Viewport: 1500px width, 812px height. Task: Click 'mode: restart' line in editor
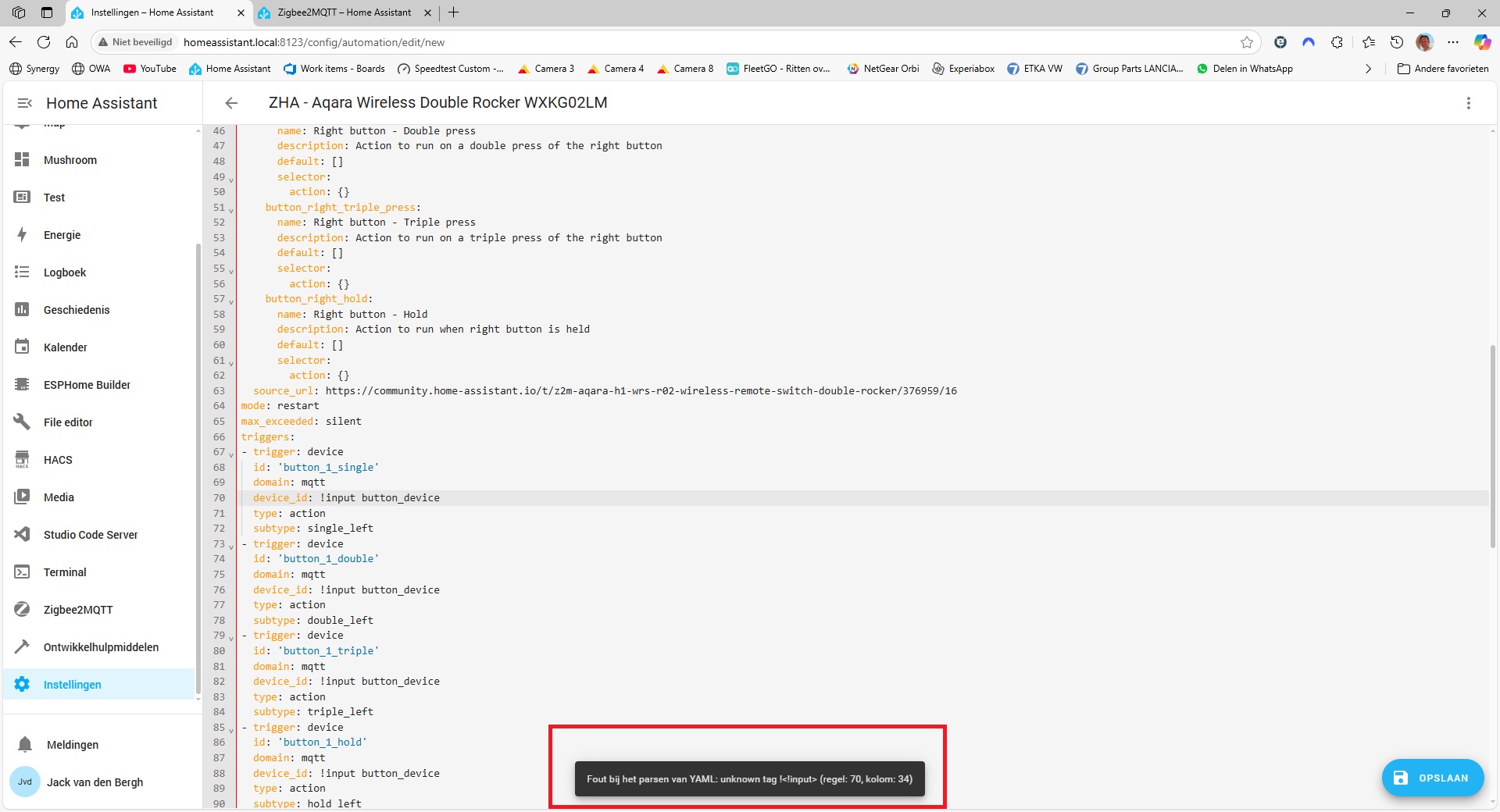pos(280,406)
